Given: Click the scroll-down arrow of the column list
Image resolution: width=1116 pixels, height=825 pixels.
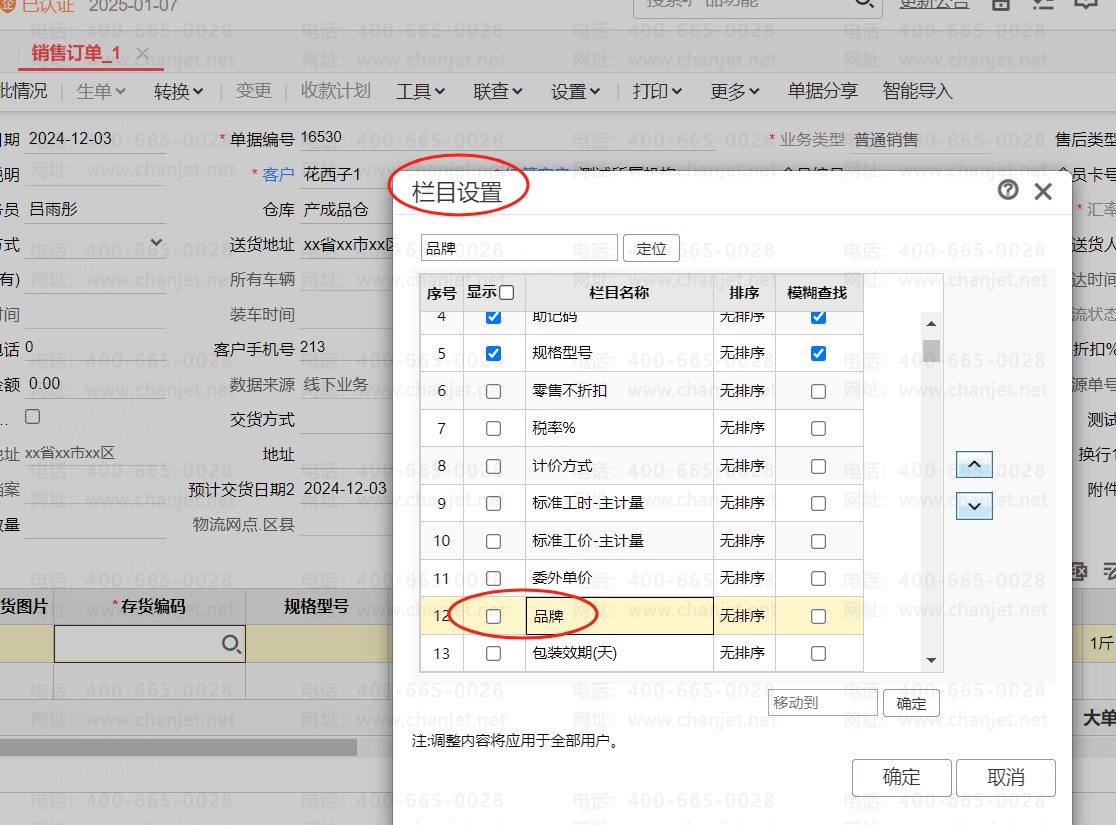Looking at the screenshot, I should 931,661.
